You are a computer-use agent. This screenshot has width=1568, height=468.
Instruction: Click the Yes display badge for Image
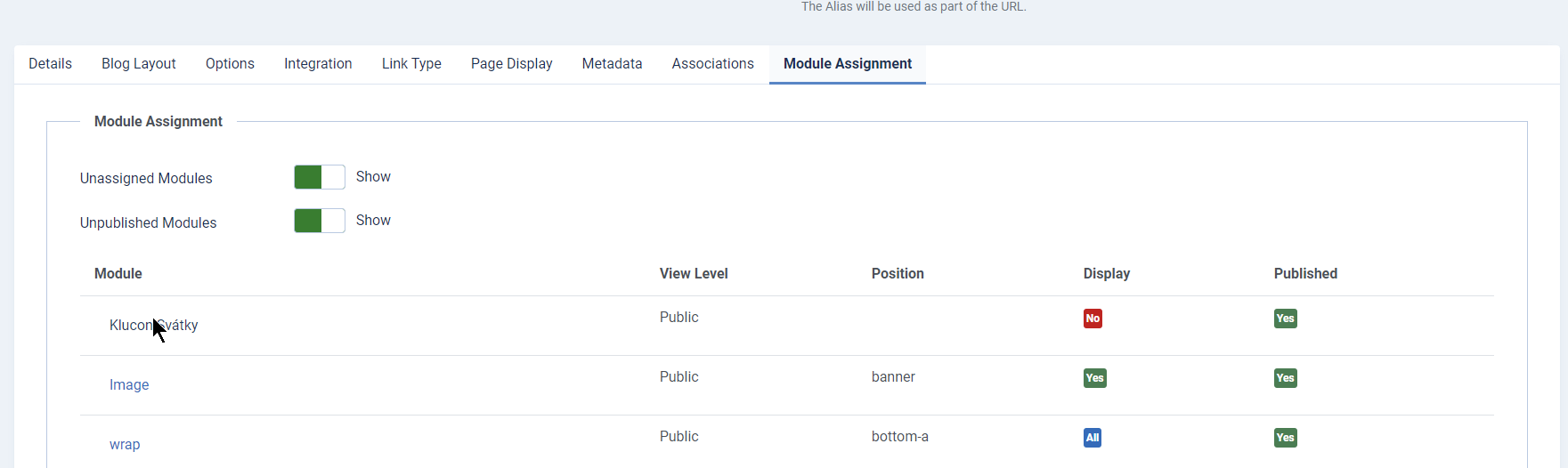(1095, 378)
